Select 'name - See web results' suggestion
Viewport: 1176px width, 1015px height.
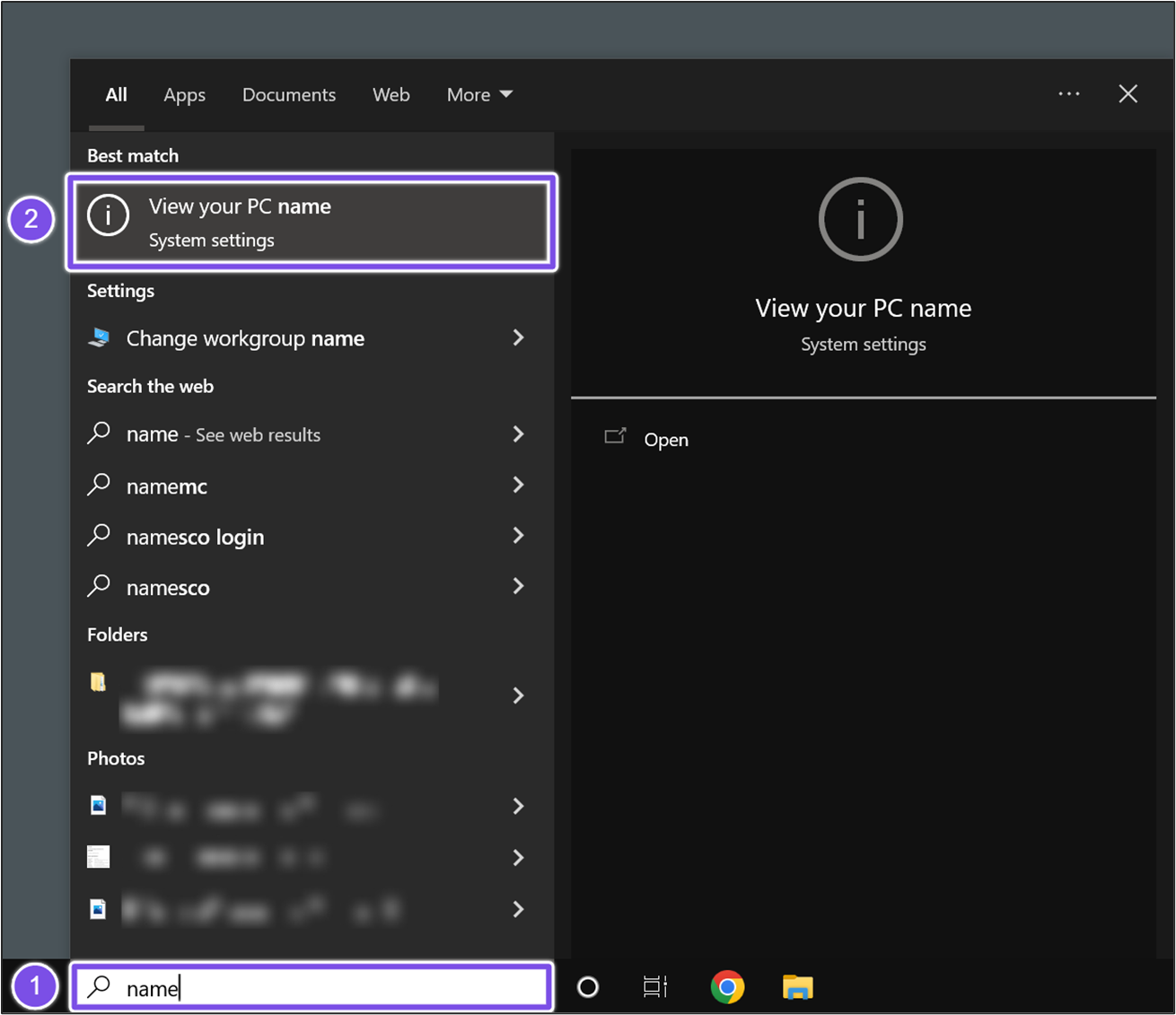coord(223,435)
